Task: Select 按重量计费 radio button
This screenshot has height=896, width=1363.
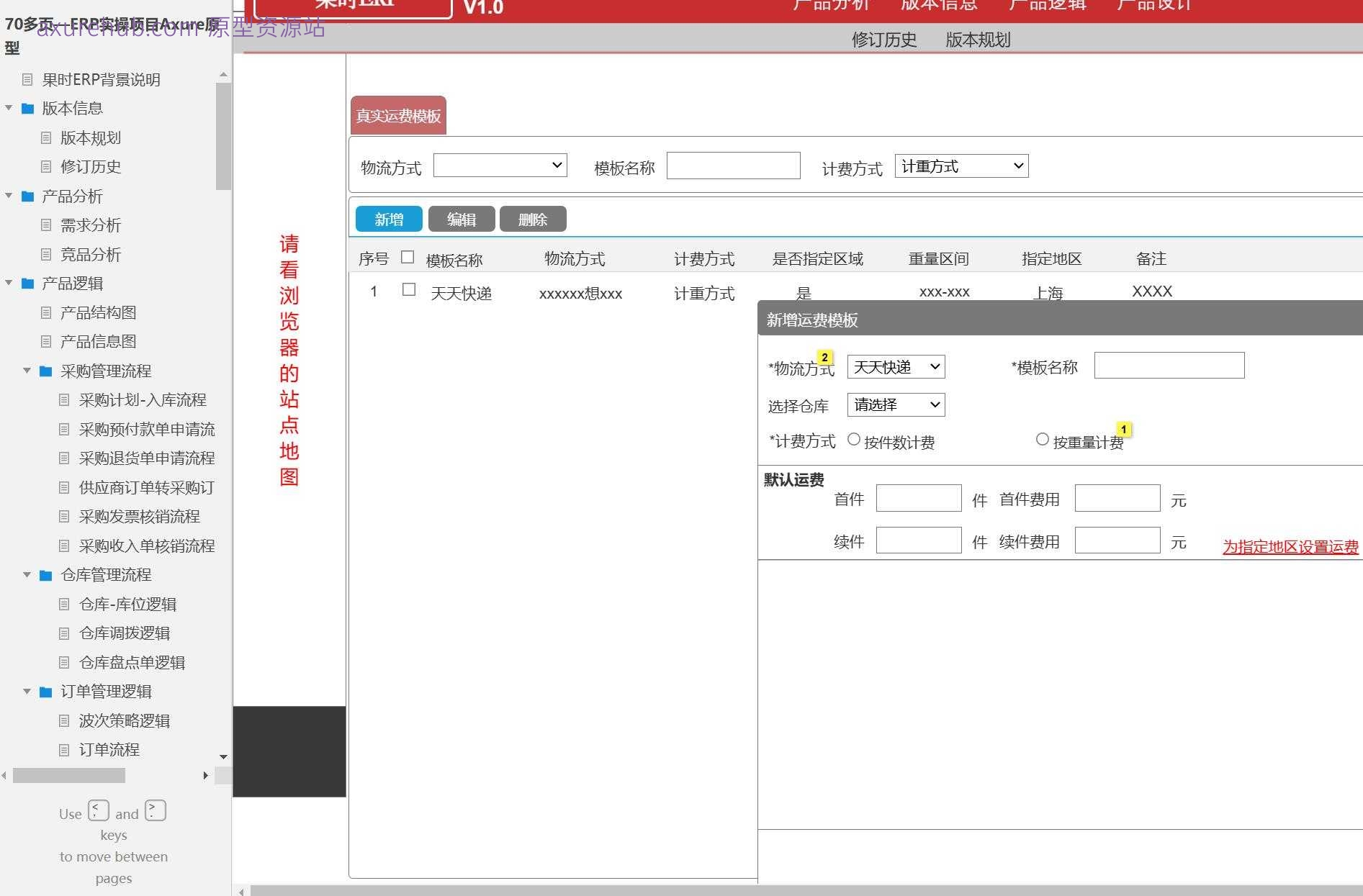Action: click(x=1043, y=439)
